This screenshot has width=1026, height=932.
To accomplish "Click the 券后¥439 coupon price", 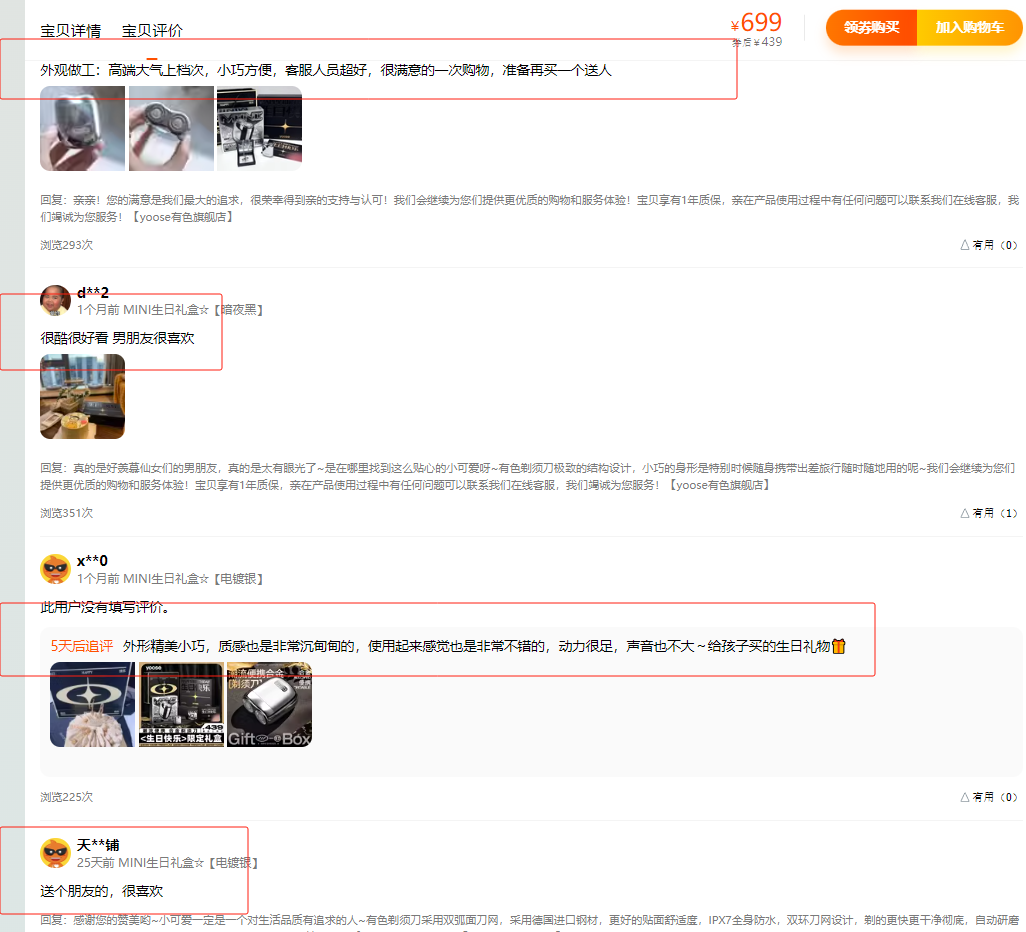I will [757, 42].
